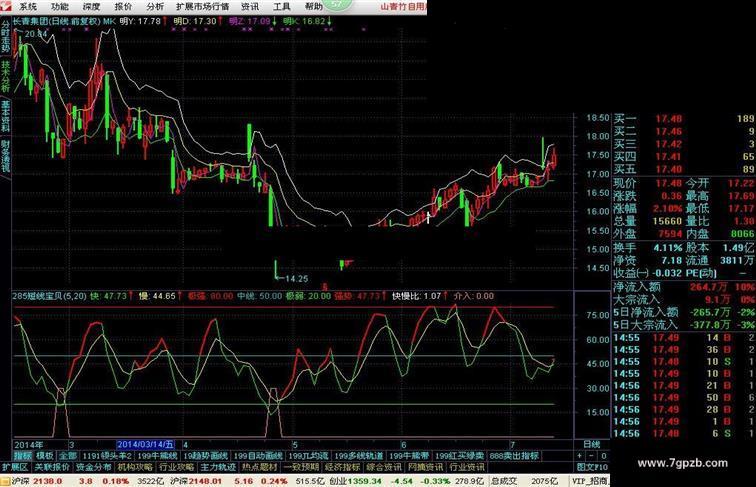Viewport: 756px width, 487px height.
Task: Open the 机构攻略 tab
Action: click(135, 467)
